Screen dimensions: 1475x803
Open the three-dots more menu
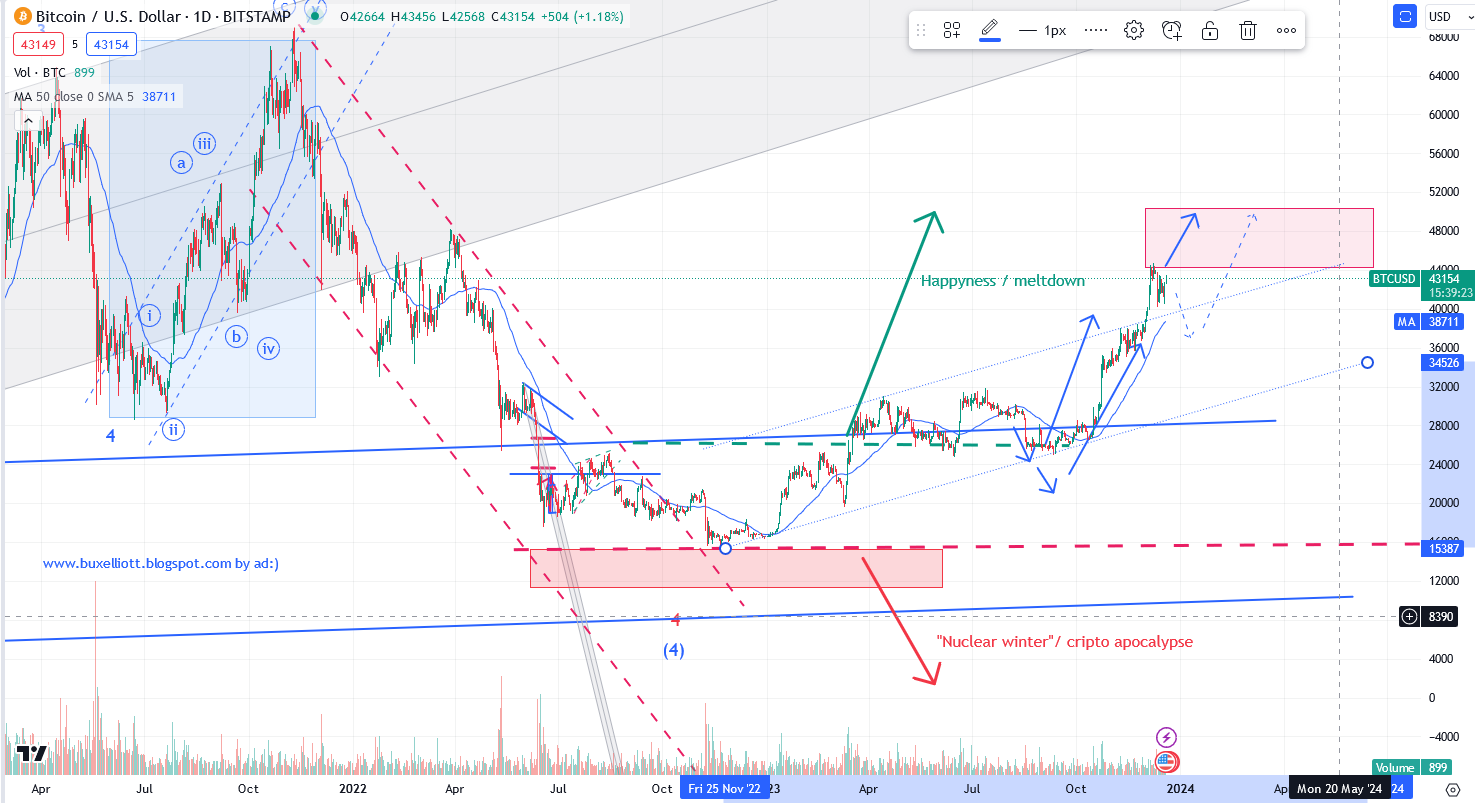coord(1286,30)
